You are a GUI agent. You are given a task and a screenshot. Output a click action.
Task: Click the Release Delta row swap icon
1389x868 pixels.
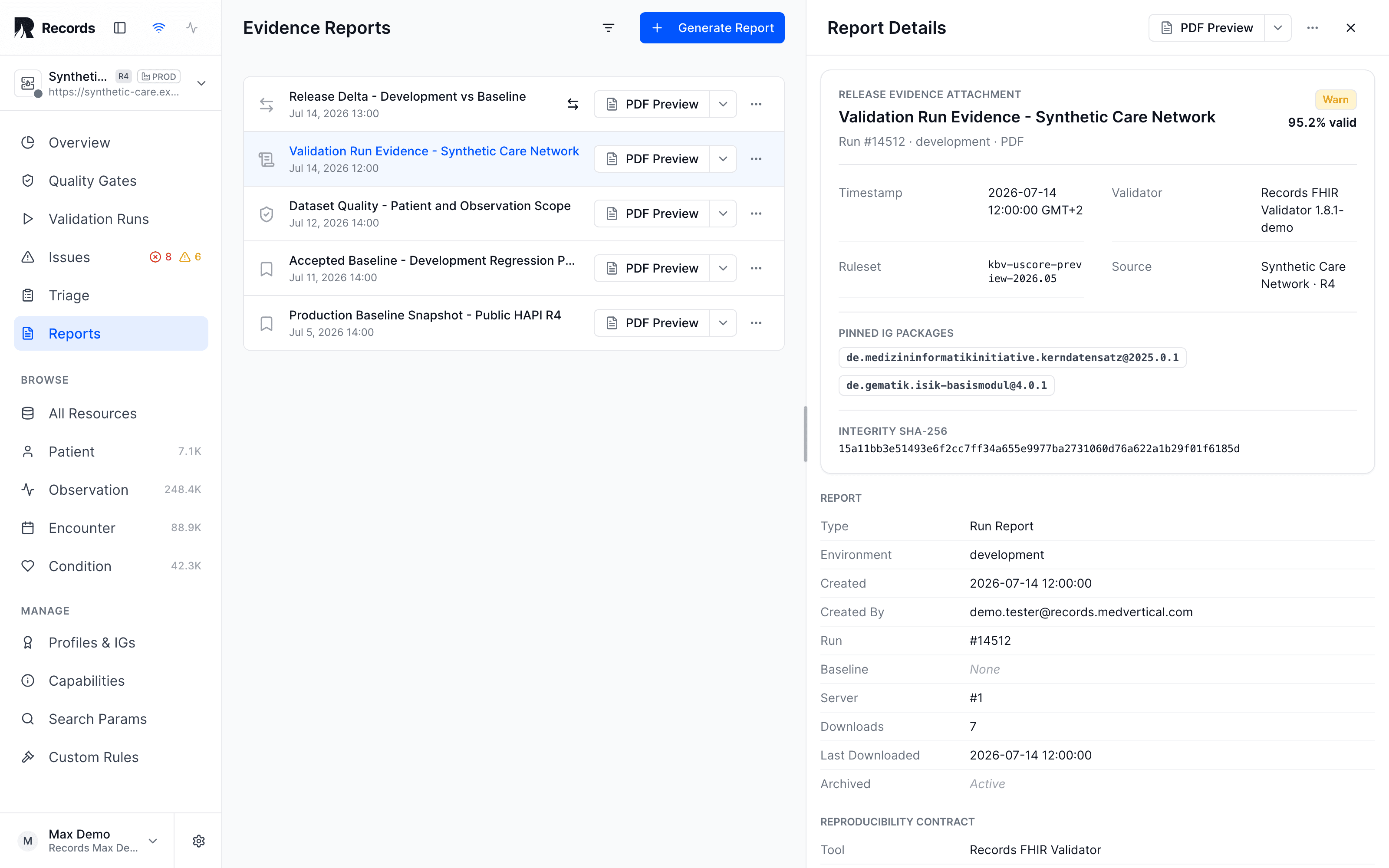click(x=267, y=105)
